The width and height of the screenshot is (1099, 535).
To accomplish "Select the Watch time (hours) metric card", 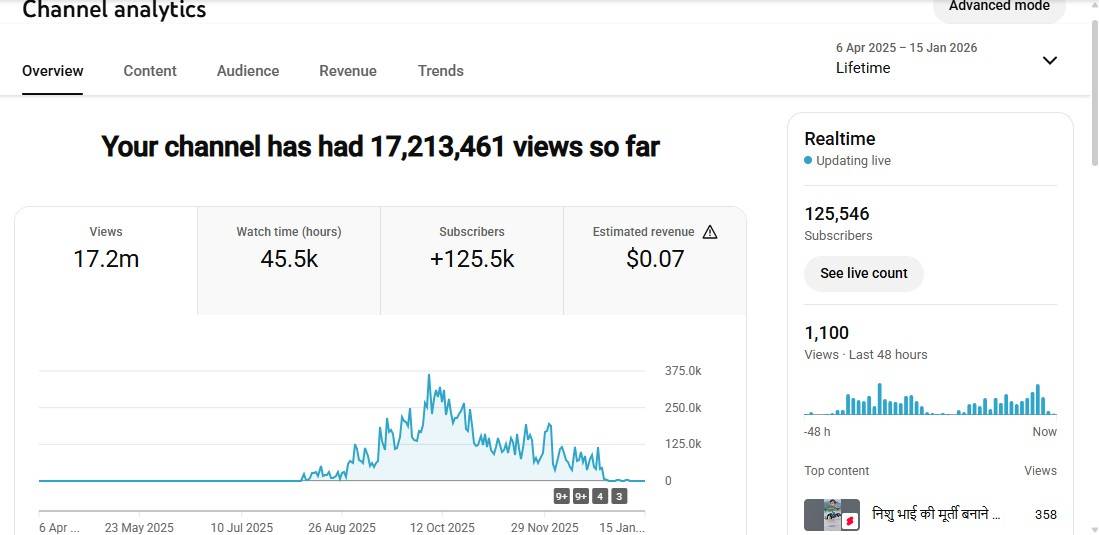I will click(x=289, y=260).
